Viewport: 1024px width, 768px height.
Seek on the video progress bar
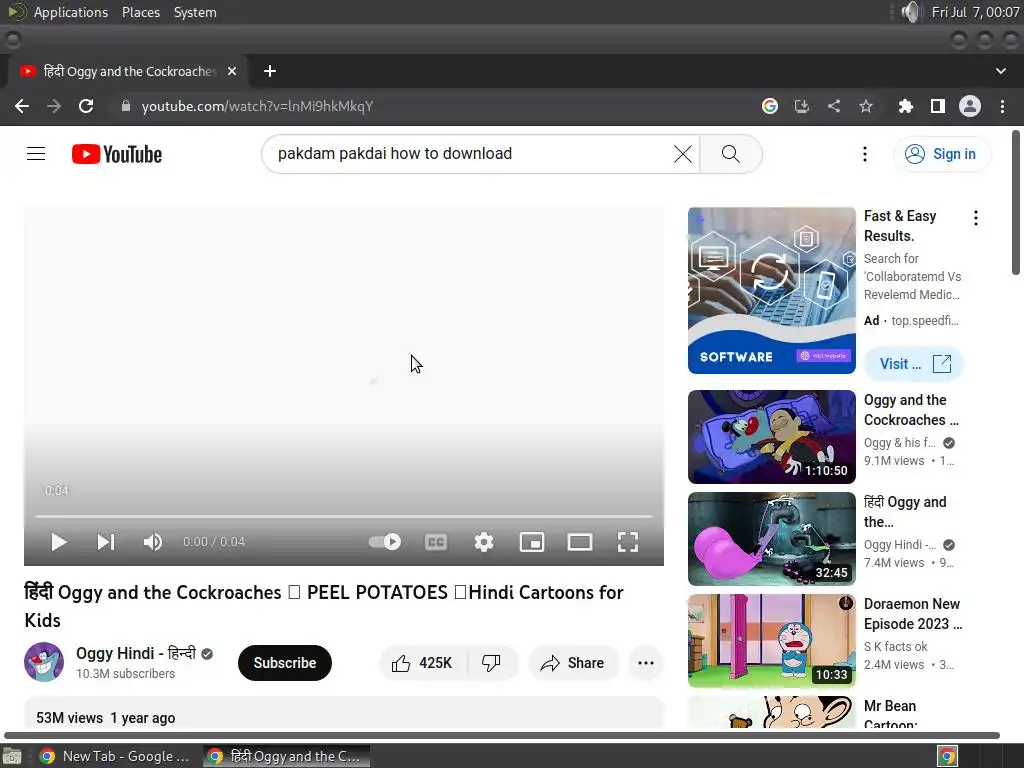point(344,516)
